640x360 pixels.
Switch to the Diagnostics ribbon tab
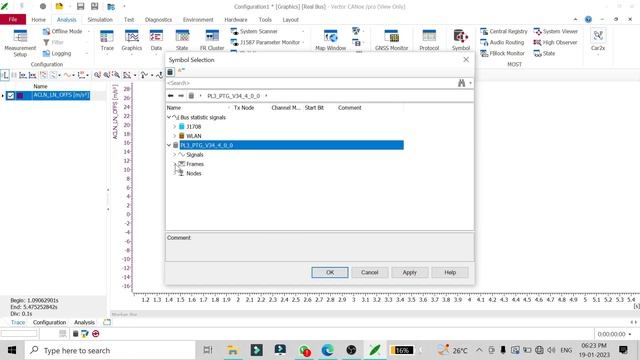point(158,20)
